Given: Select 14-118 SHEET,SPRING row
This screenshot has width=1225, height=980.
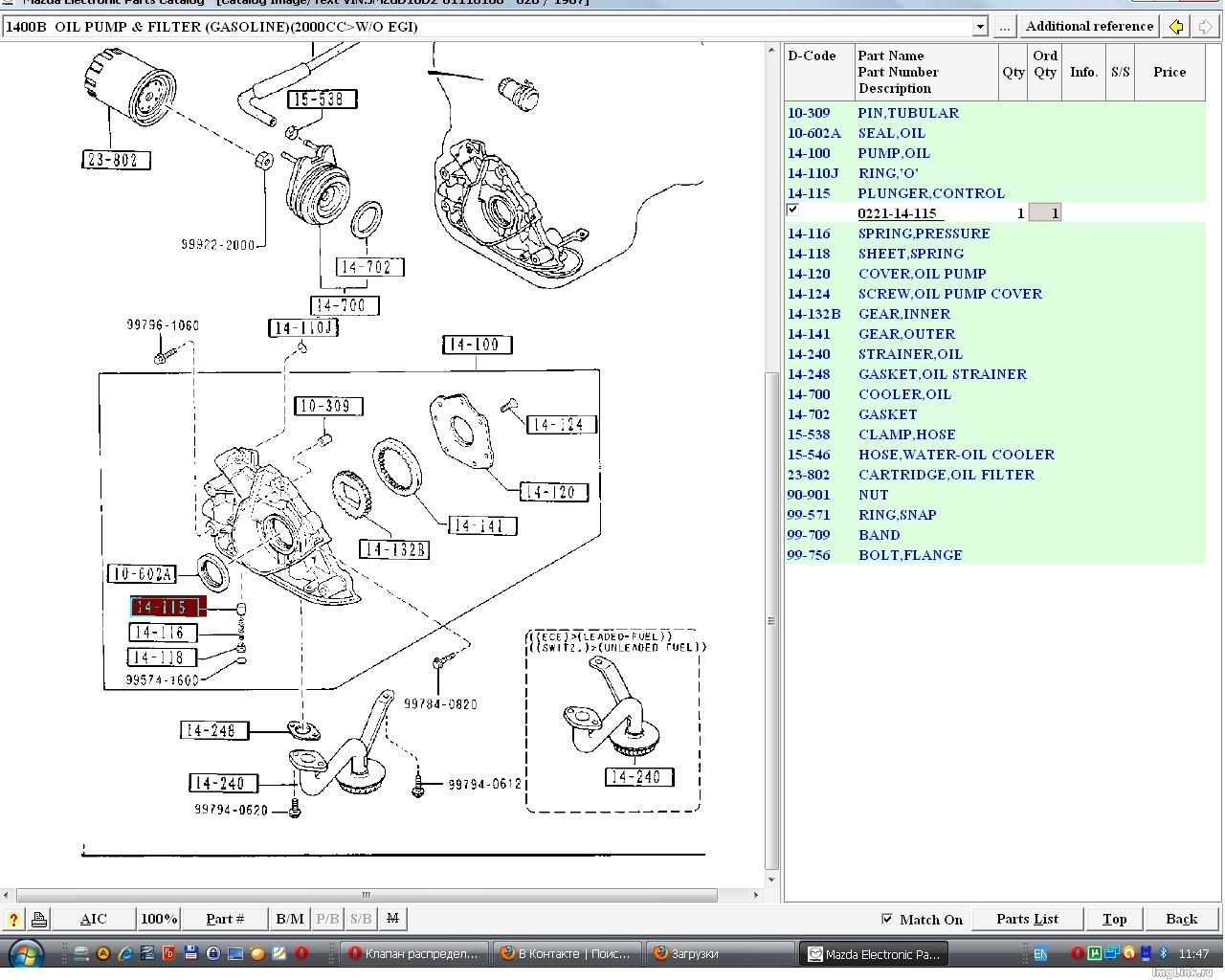Looking at the screenshot, I should [995, 254].
